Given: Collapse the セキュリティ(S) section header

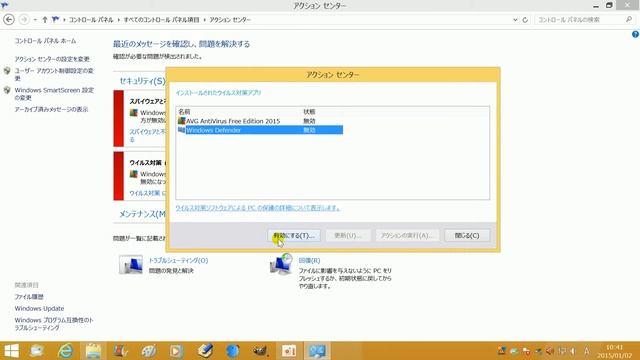Looking at the screenshot, I should (142, 81).
